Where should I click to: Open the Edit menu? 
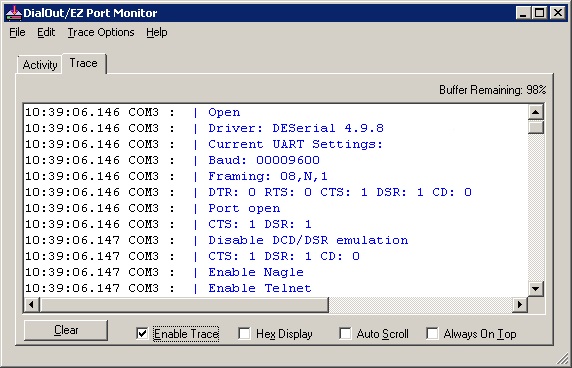(x=46, y=32)
